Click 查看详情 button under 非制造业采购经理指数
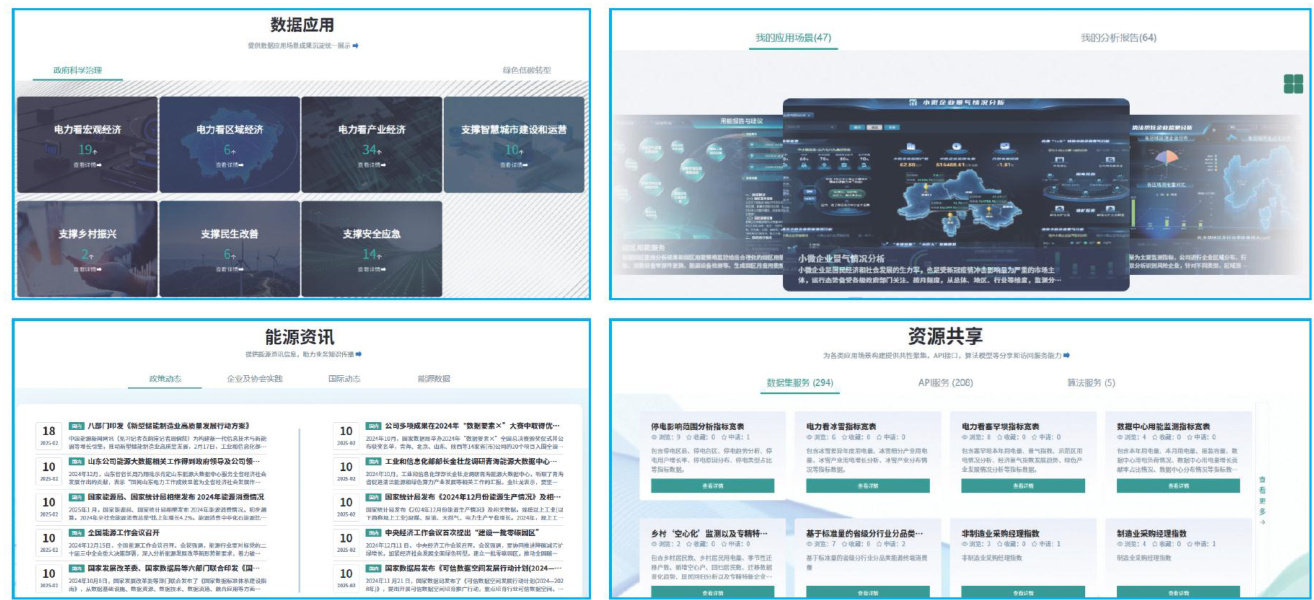The width and height of the screenshot is (1314, 600). (1024, 593)
